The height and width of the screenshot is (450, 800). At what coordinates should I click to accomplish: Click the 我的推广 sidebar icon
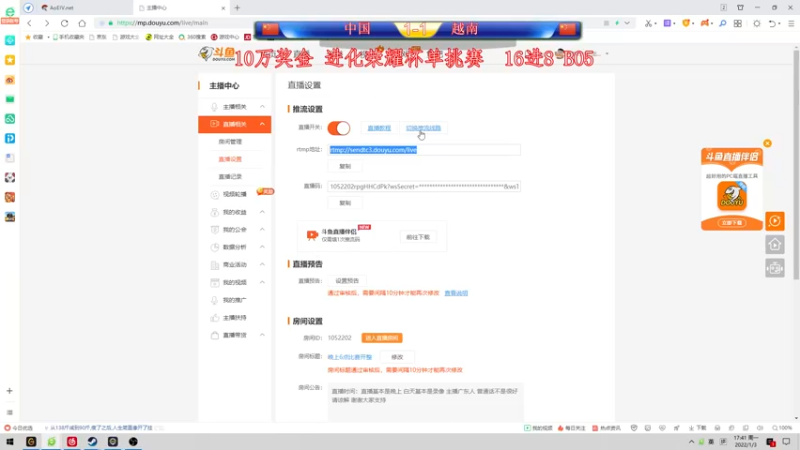pos(215,300)
